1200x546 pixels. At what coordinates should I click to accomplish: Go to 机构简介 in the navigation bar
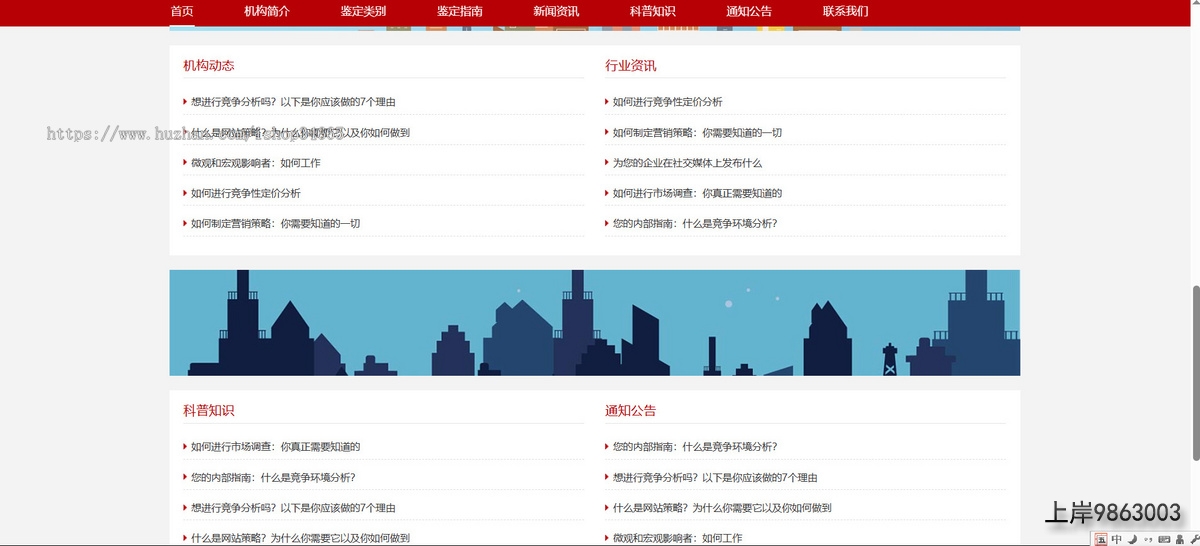pos(267,12)
